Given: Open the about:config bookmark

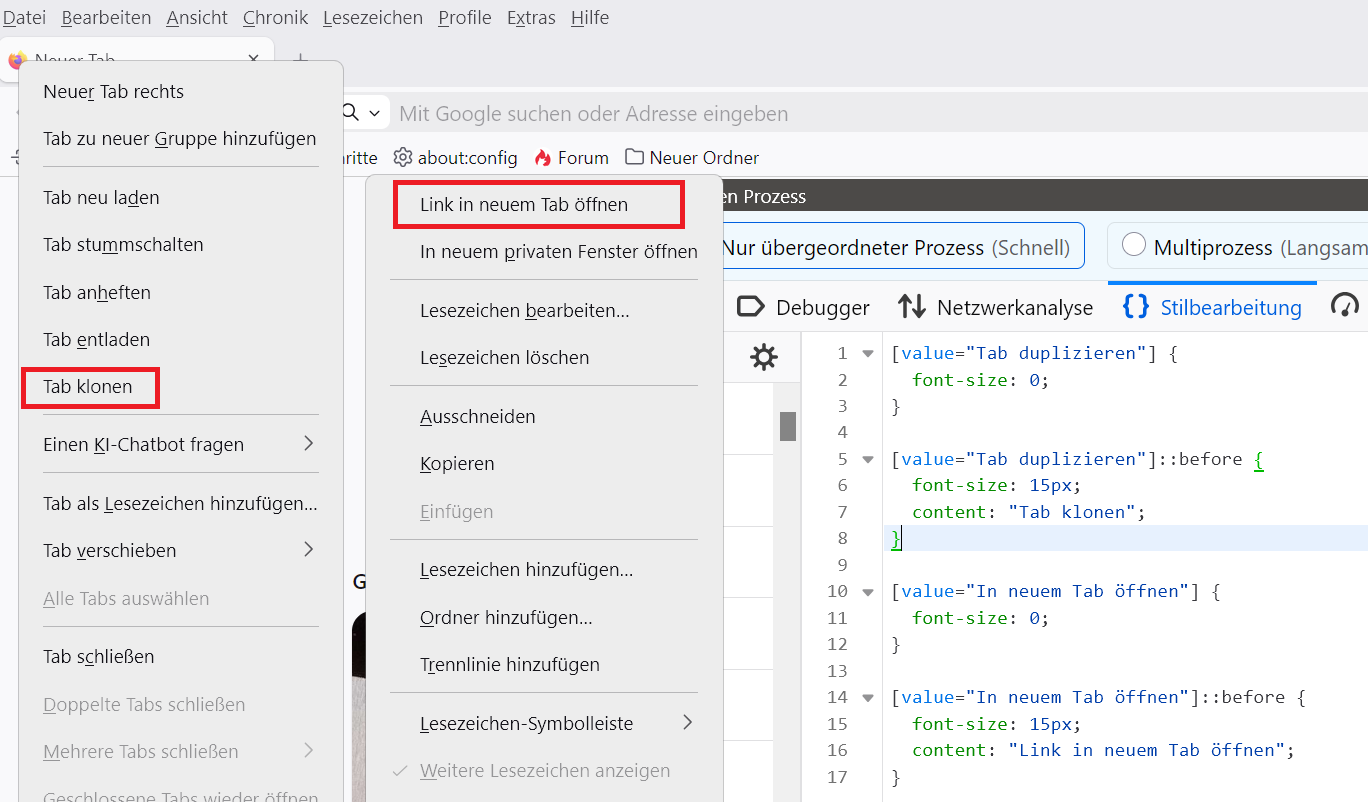Looking at the screenshot, I should (455, 158).
